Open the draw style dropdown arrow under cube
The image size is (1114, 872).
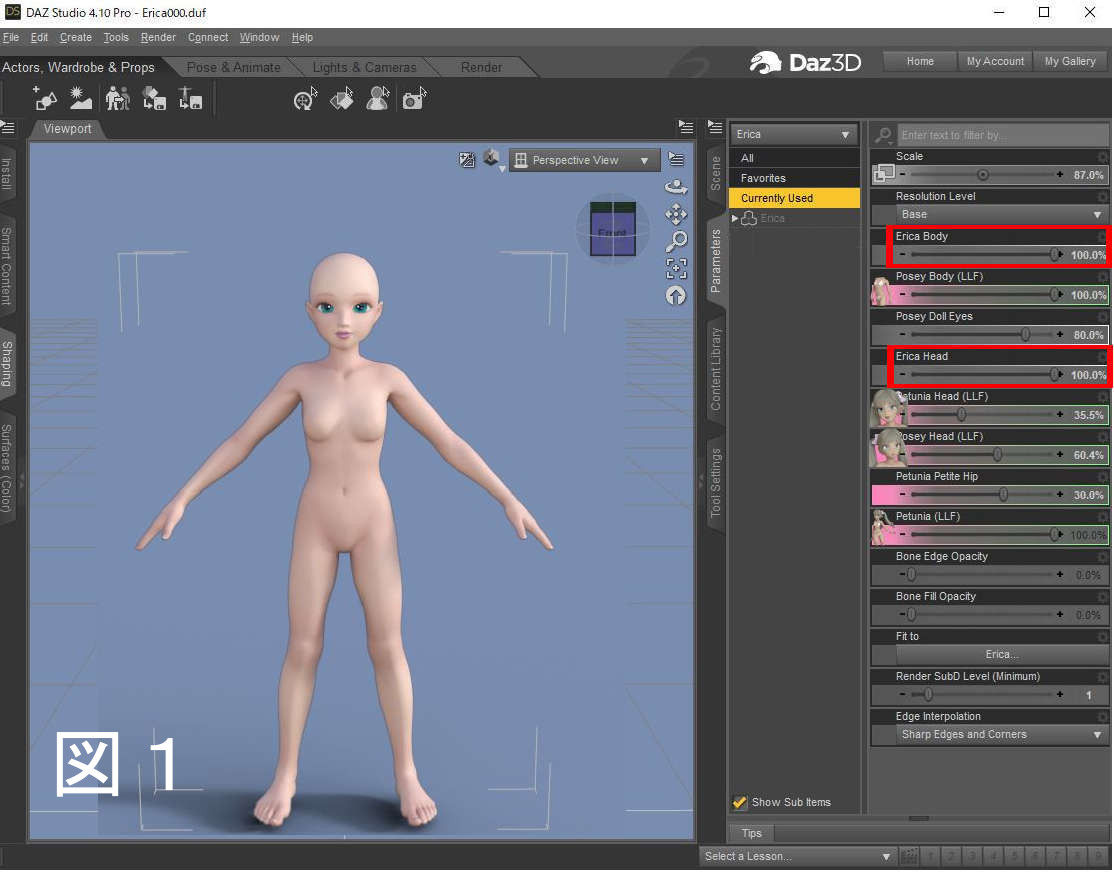click(502, 169)
